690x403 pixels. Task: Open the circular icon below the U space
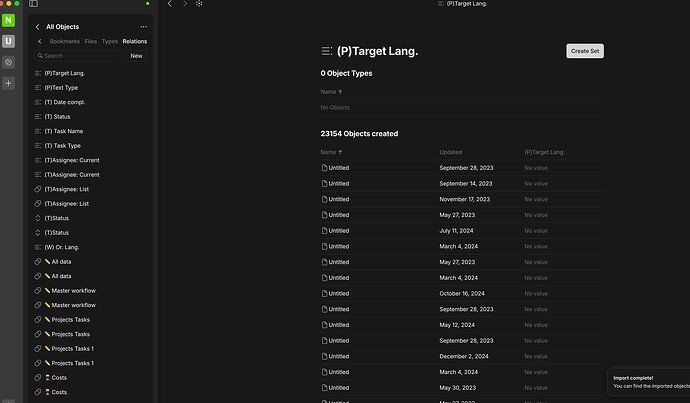pyautogui.click(x=8, y=62)
